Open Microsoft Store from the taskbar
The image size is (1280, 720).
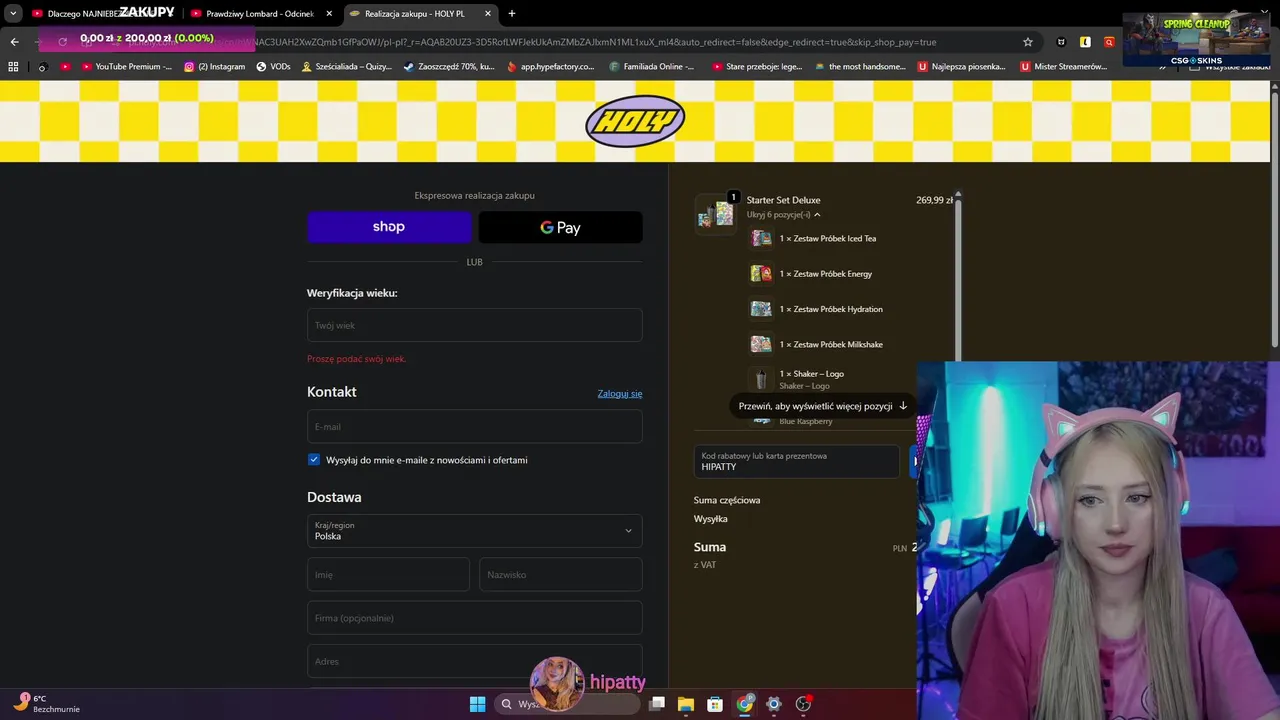(x=715, y=704)
